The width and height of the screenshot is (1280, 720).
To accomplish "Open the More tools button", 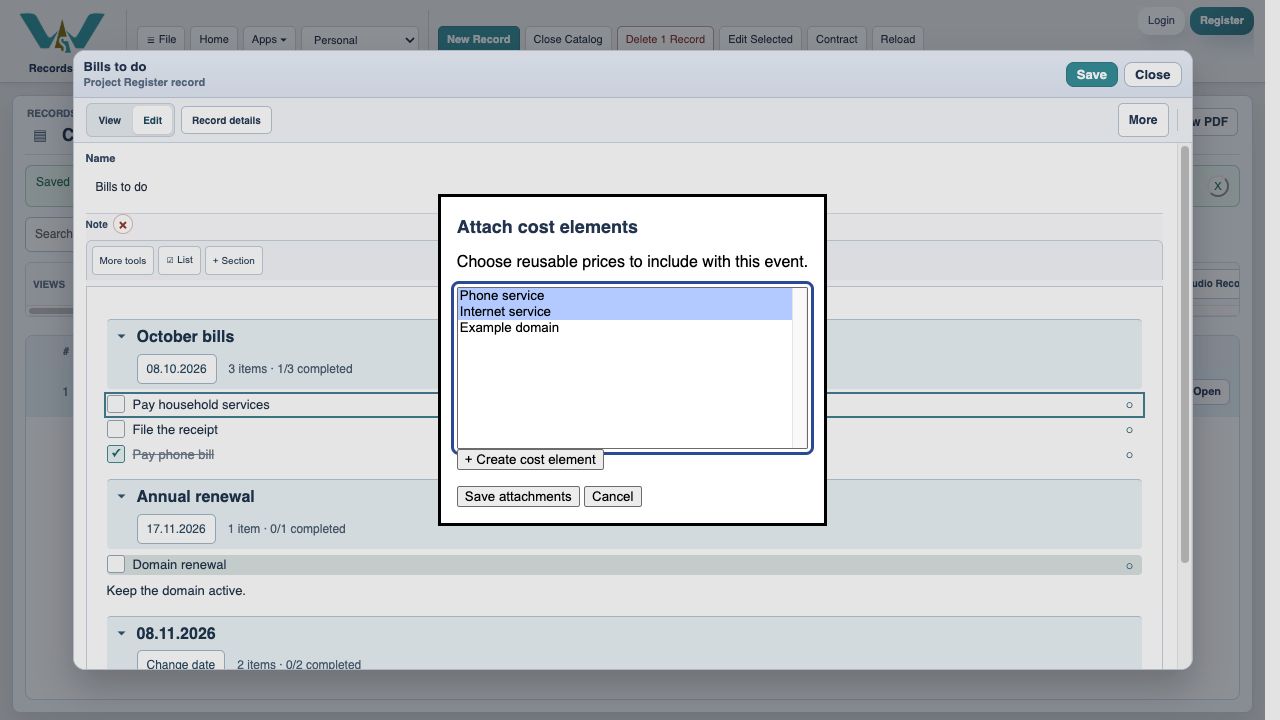I will [x=122, y=261].
